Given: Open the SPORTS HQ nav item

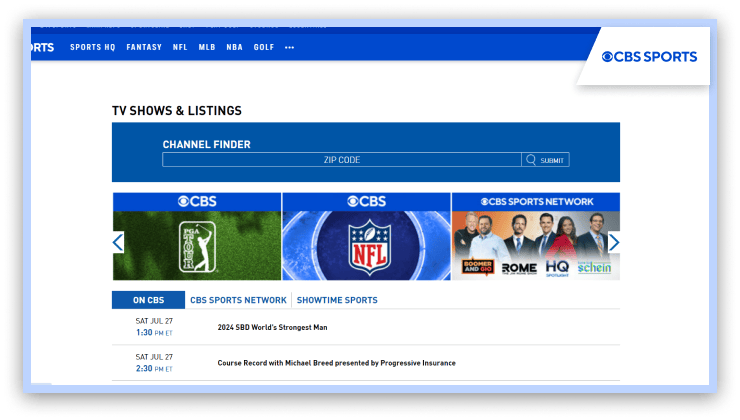Looking at the screenshot, I should point(92,47).
